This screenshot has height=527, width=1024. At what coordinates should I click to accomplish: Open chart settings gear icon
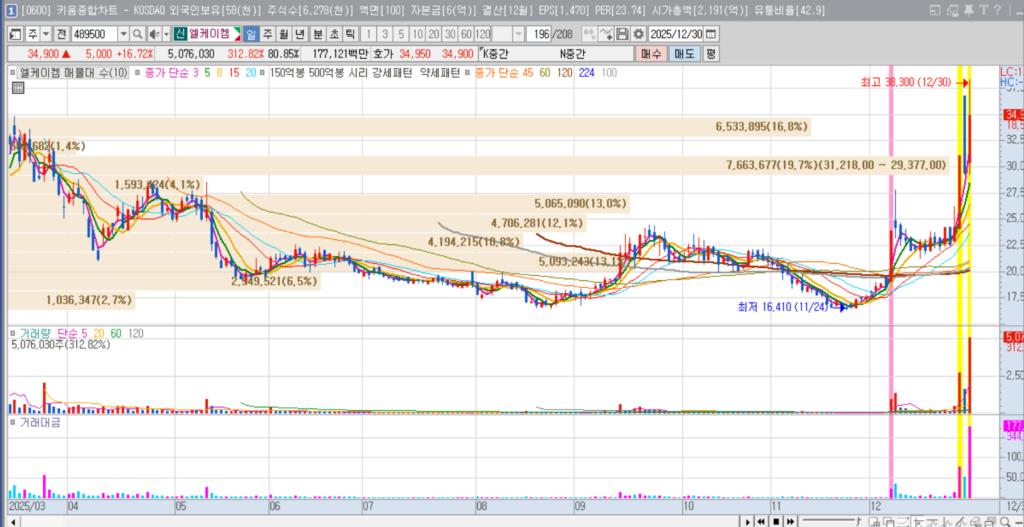pos(638,34)
